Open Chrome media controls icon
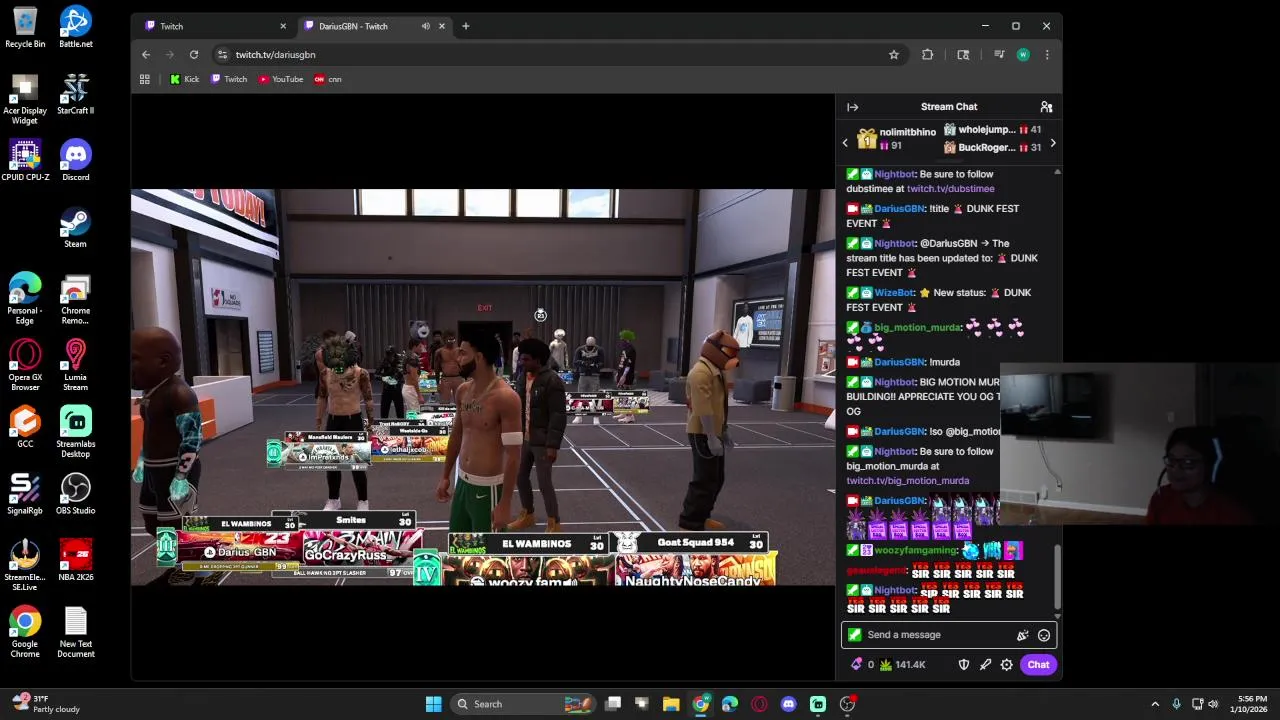Image resolution: width=1280 pixels, height=720 pixels. click(x=998, y=55)
